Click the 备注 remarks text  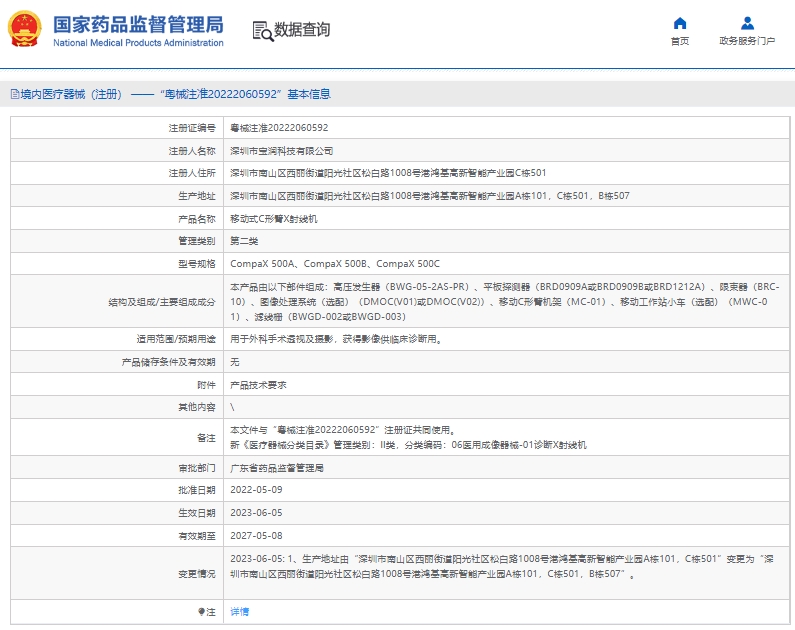click(x=408, y=437)
